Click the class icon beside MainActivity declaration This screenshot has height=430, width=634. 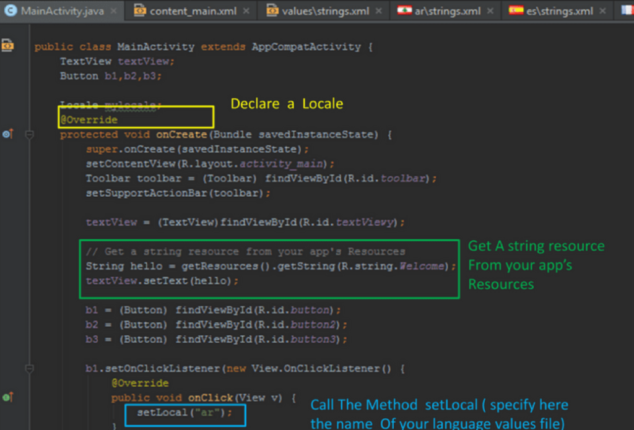pos(7,46)
